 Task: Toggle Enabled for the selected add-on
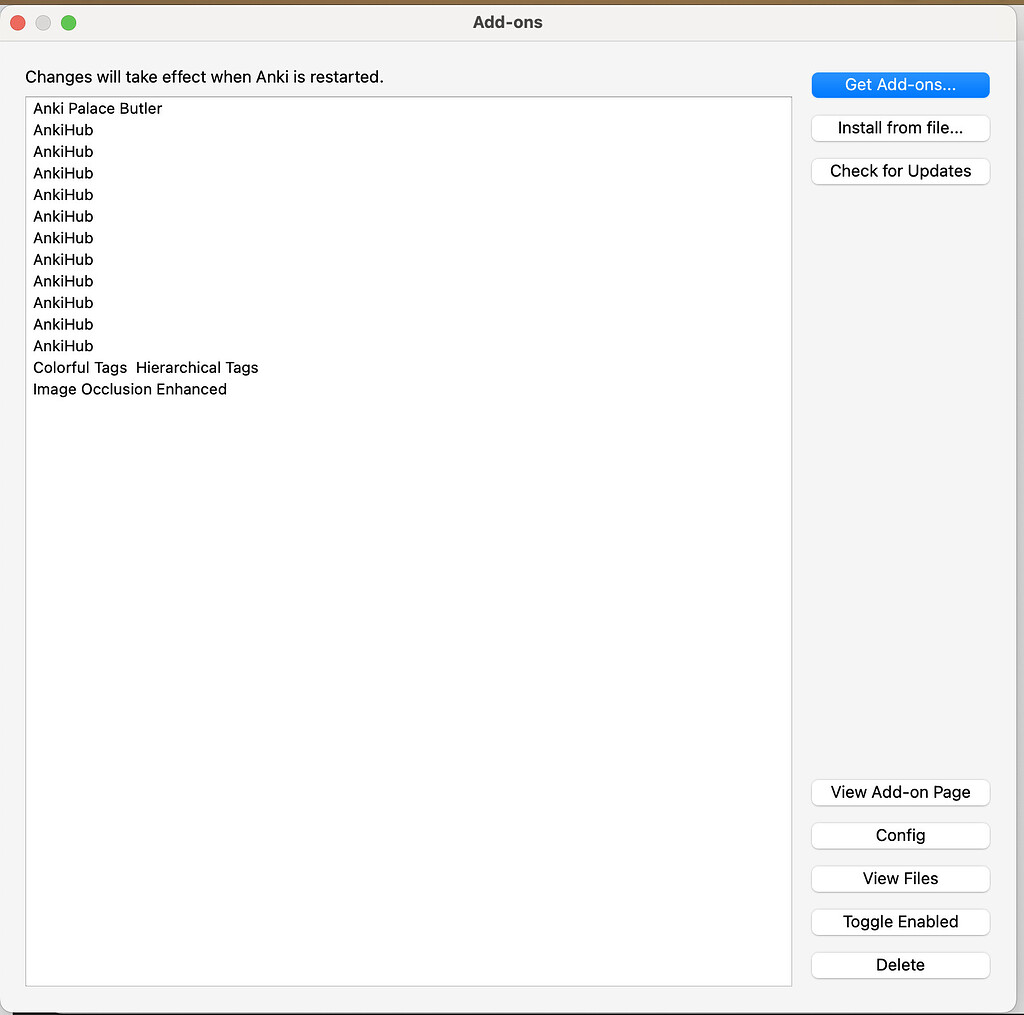[899, 921]
